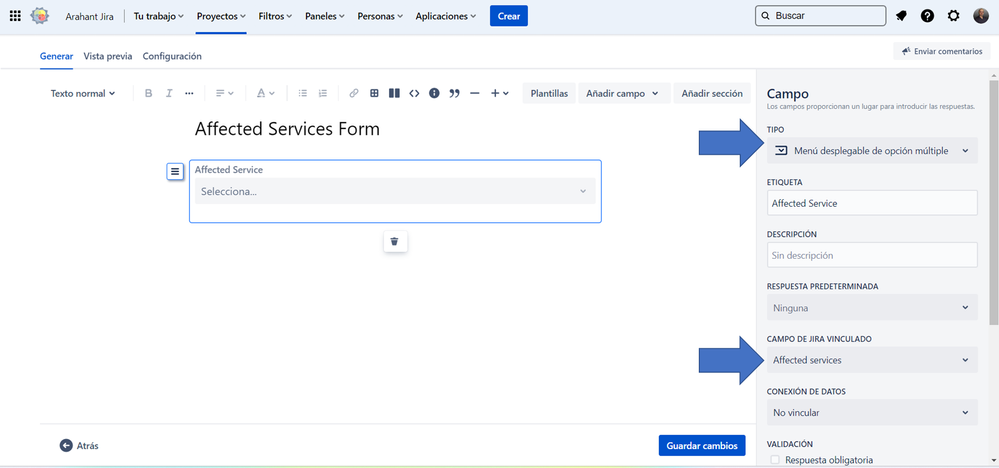Open the Respuesta predeterminada dropdown
The height and width of the screenshot is (468, 999).
(872, 308)
